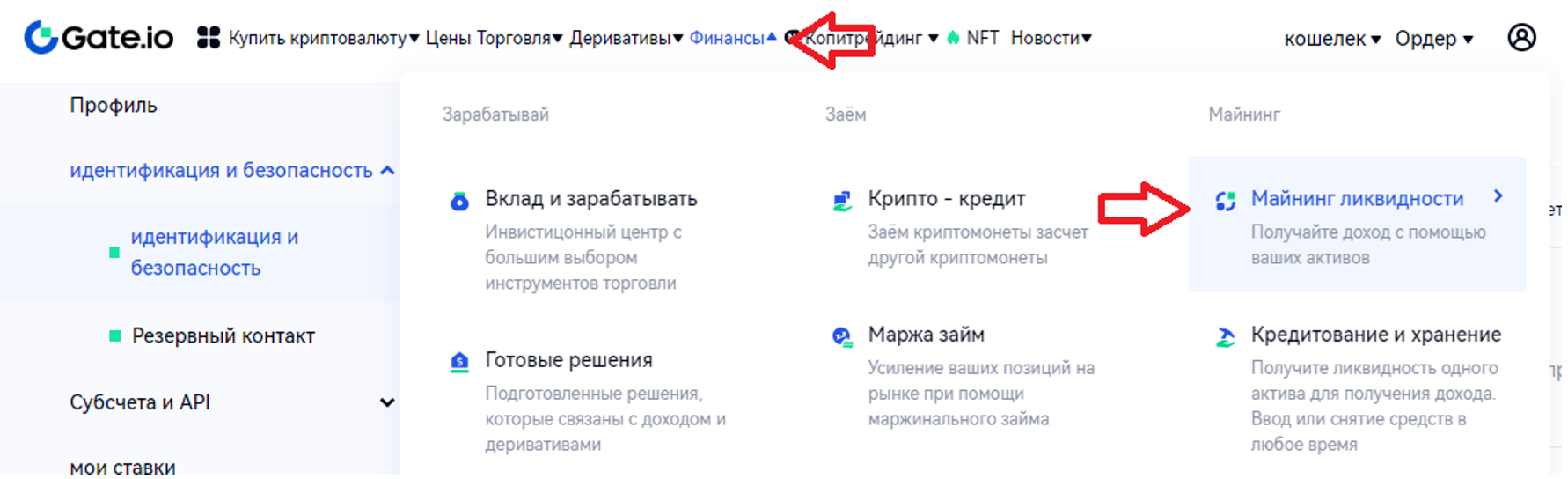Expand the Купить криптовалюту dropdown
Image resolution: width=1568 pixels, height=479 pixels.
click(323, 38)
